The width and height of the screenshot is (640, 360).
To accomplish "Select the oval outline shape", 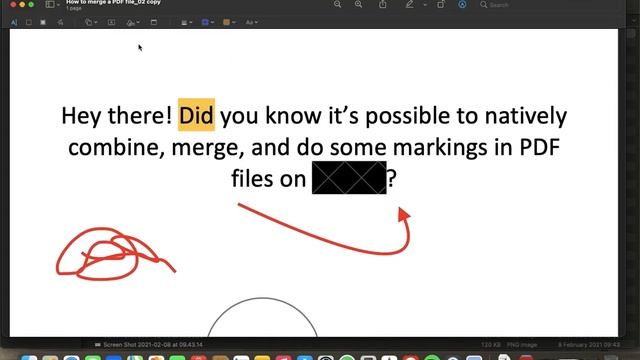I will point(262,317).
